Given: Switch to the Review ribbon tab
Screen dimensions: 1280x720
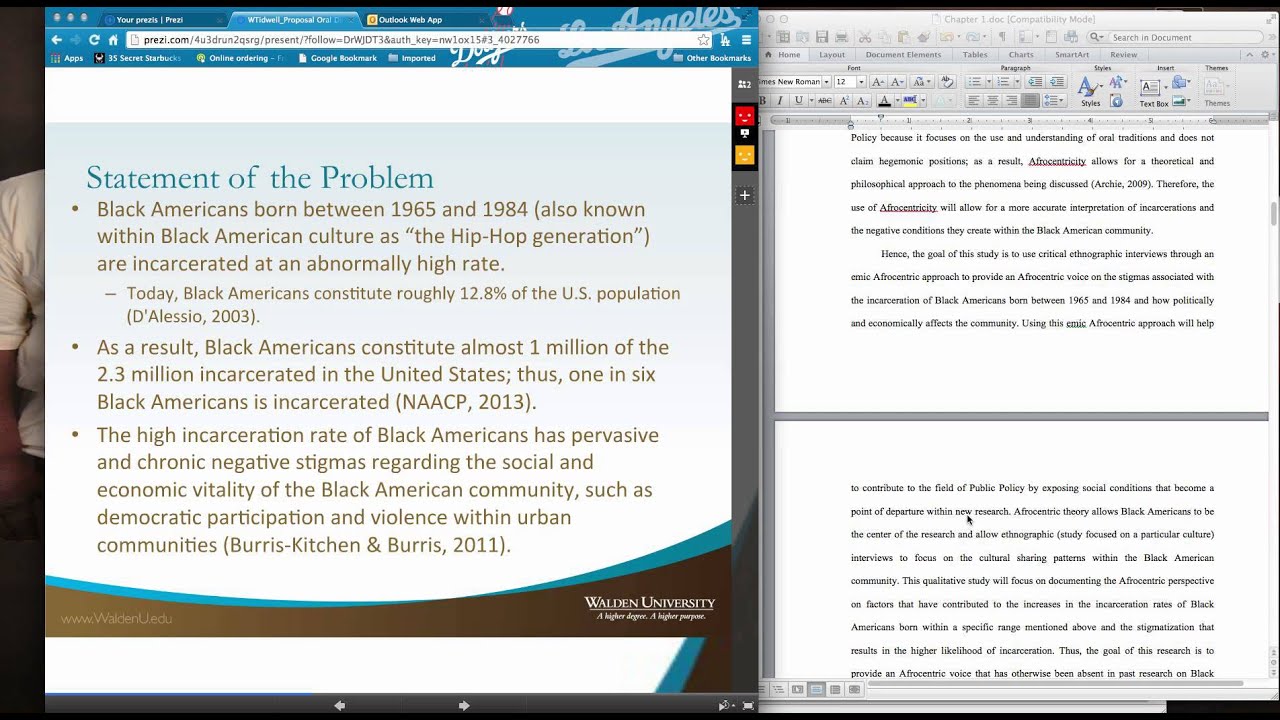Looking at the screenshot, I should click(x=1123, y=55).
